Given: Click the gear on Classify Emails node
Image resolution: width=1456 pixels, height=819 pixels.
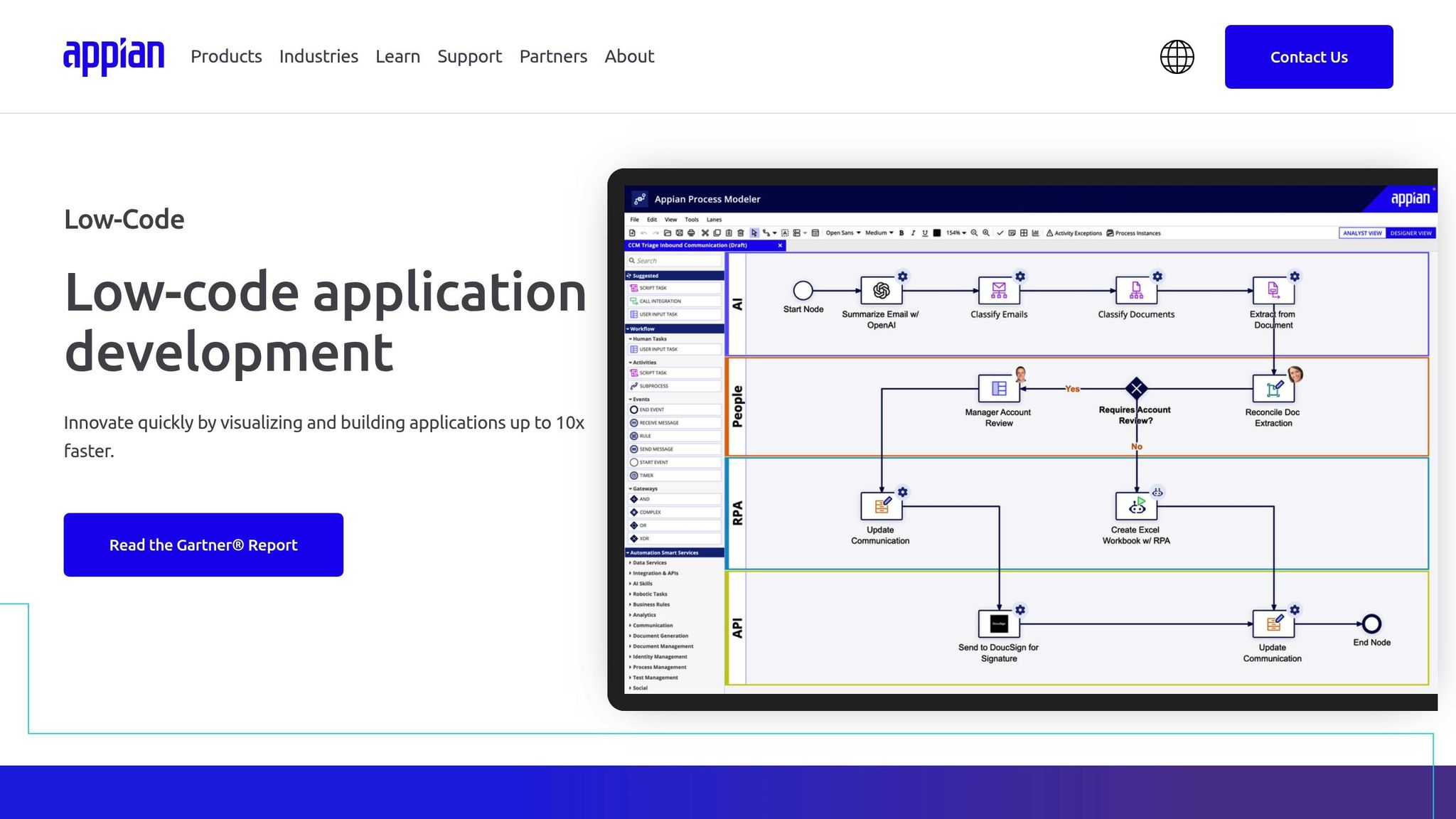Looking at the screenshot, I should click(1020, 276).
